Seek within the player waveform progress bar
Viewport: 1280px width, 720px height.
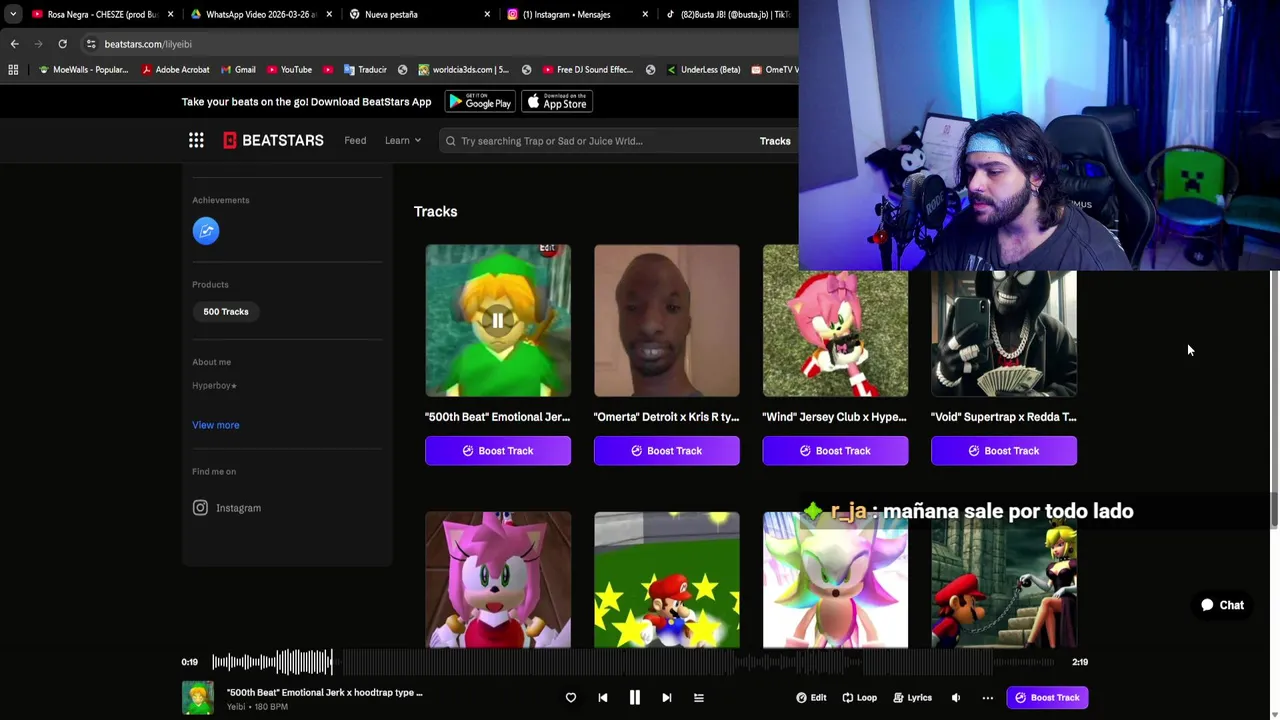coord(633,662)
